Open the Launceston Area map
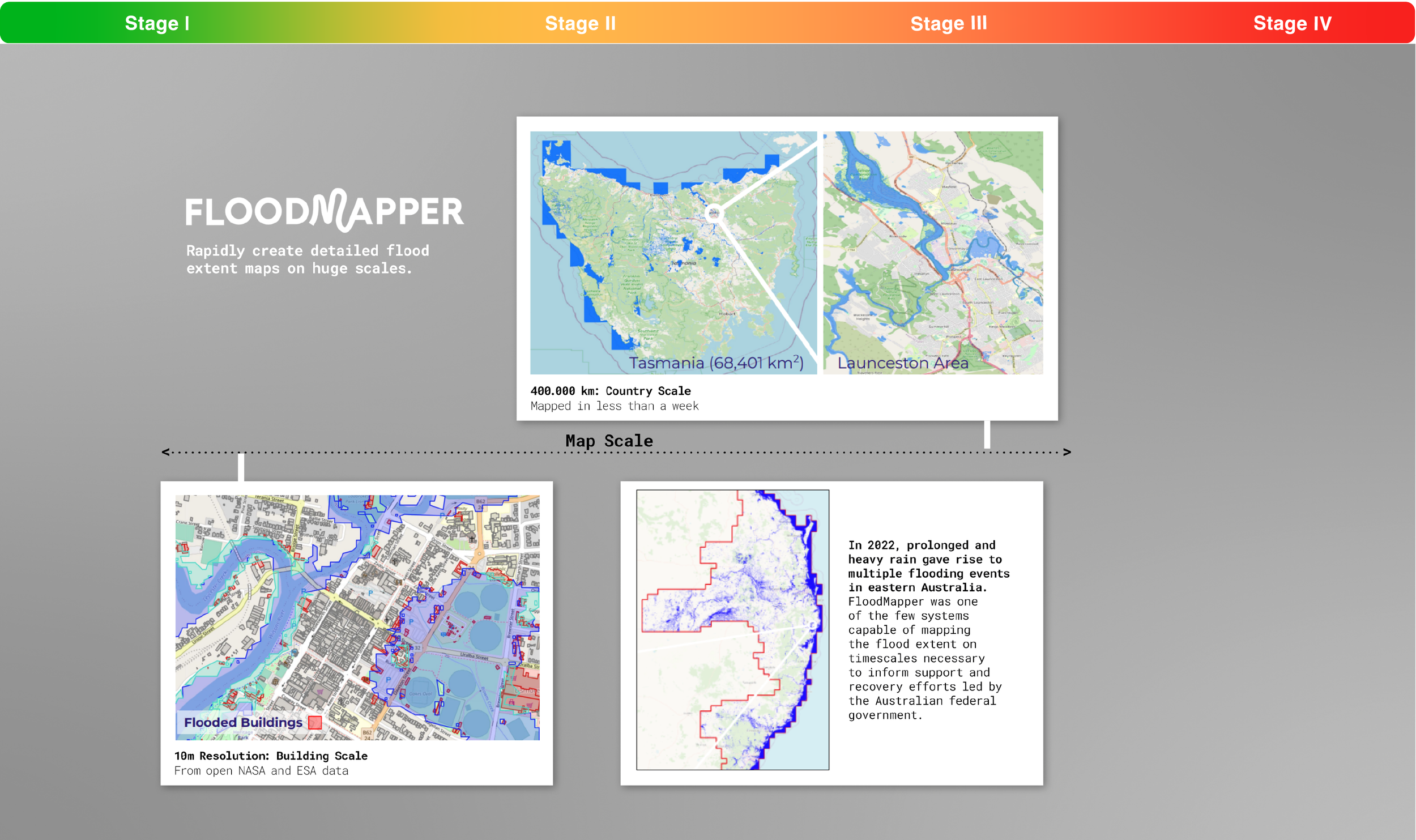This screenshot has height=840, width=1416. [933, 253]
